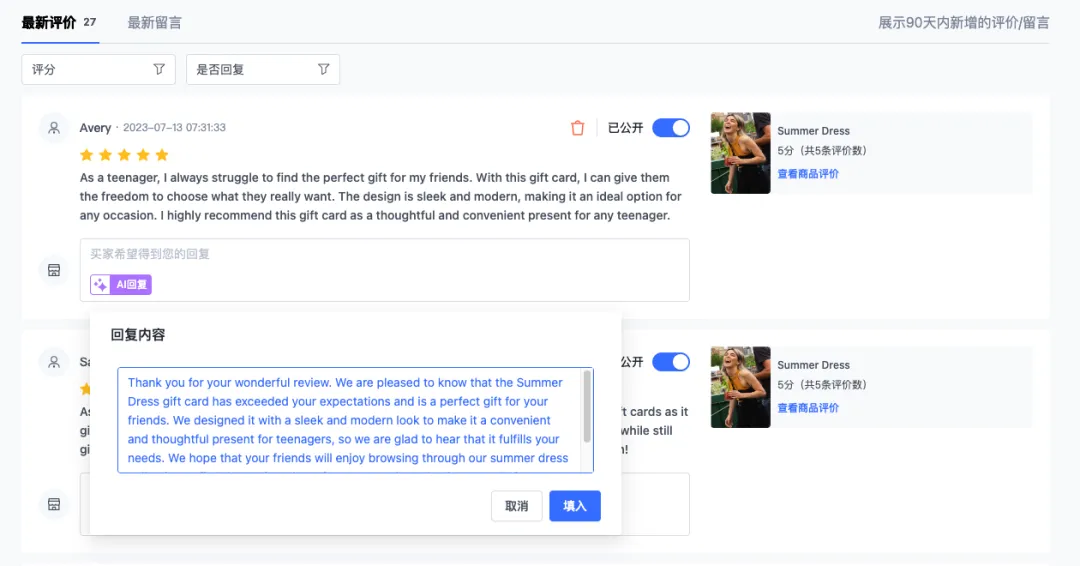This screenshot has width=1080, height=566.
Task: Click Summer Dress title in second card
Action: pyautogui.click(x=813, y=365)
